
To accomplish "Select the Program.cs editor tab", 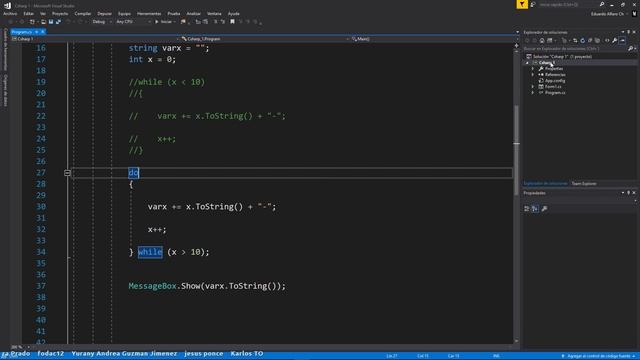I will (22, 32).
